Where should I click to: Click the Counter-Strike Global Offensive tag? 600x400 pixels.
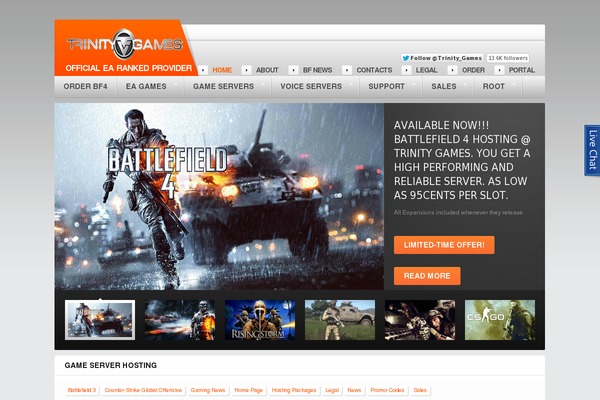143,390
